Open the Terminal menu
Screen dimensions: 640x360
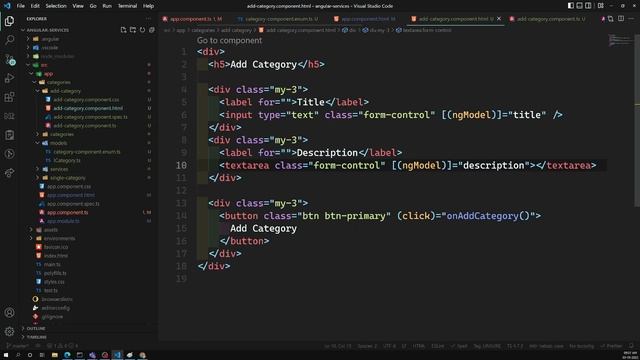pos(127,6)
